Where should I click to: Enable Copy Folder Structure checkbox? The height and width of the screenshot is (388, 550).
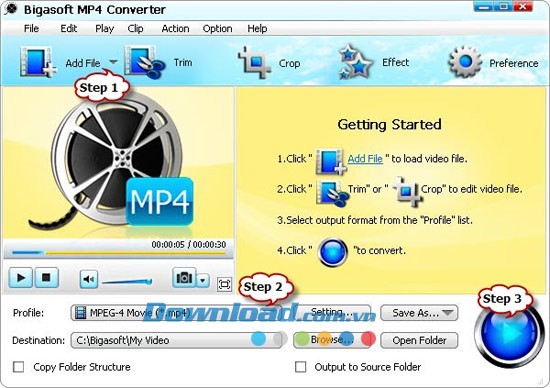click(19, 367)
